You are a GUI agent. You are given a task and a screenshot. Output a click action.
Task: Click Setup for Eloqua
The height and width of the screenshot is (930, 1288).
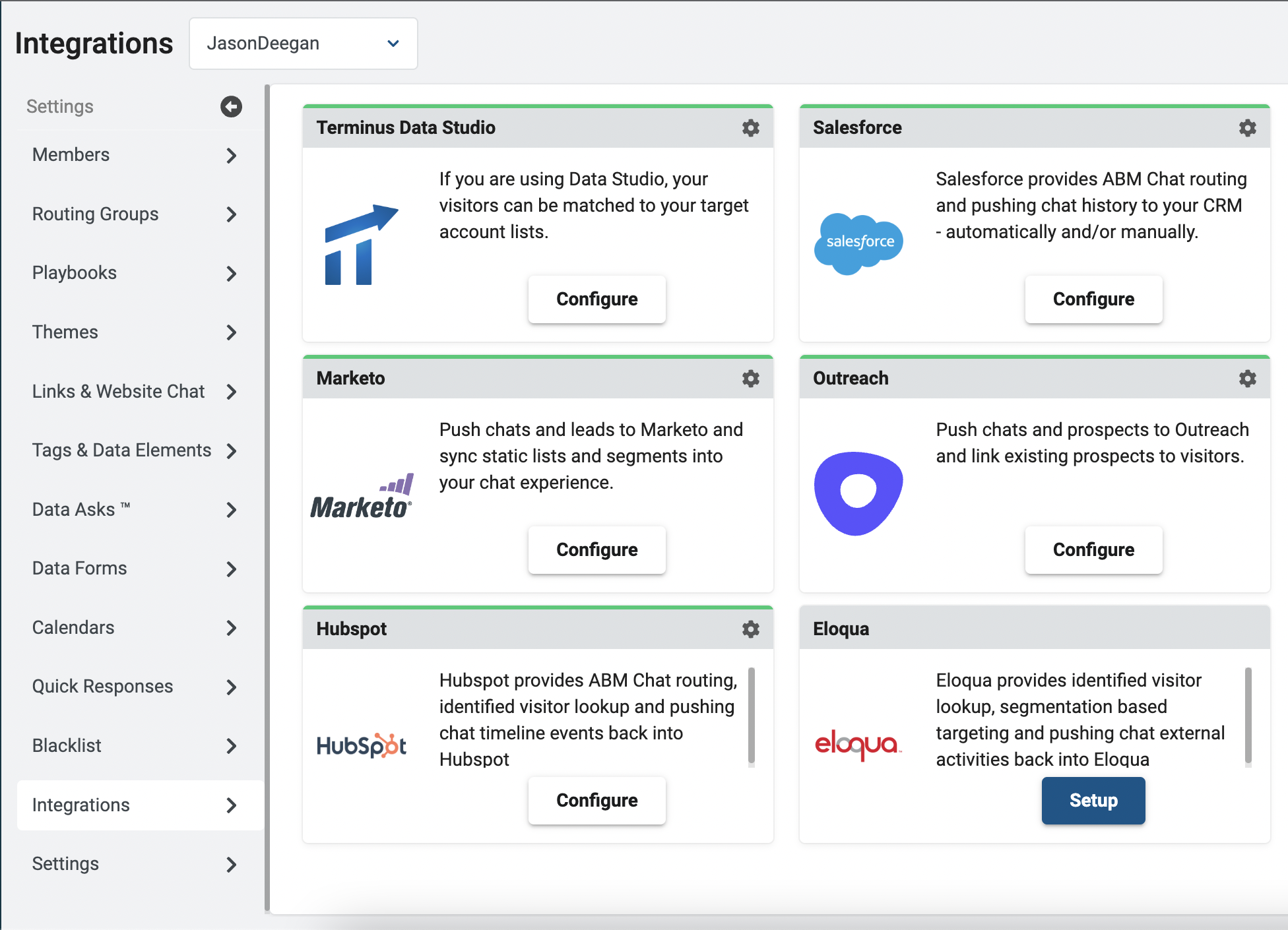(1093, 801)
